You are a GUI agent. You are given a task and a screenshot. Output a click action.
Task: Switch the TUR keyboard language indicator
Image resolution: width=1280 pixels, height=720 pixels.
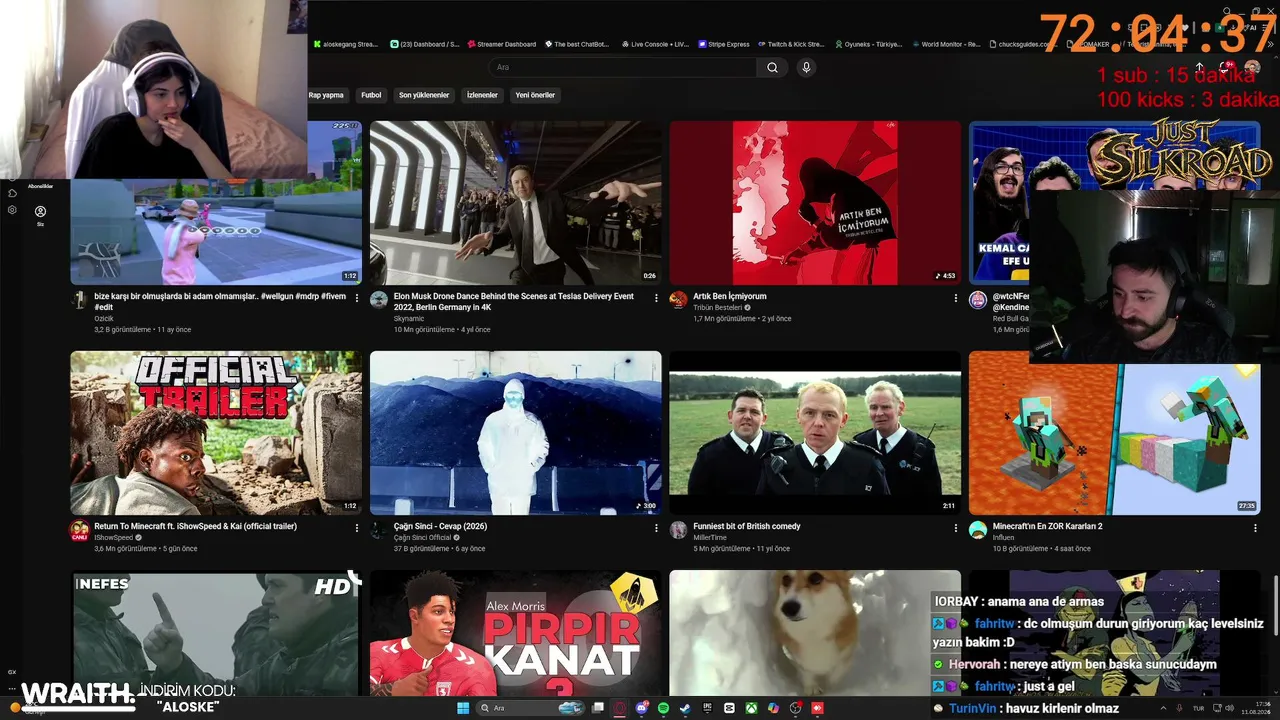point(1198,708)
